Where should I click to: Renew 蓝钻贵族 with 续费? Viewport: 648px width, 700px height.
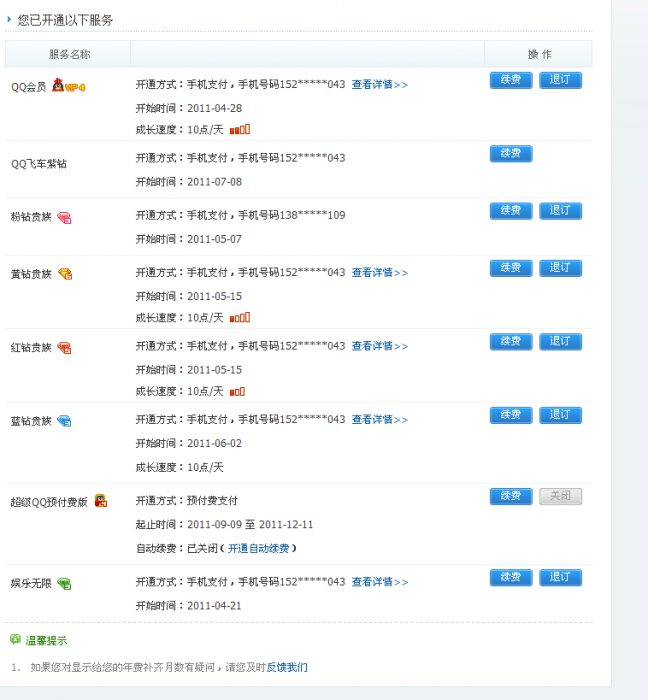[x=511, y=415]
